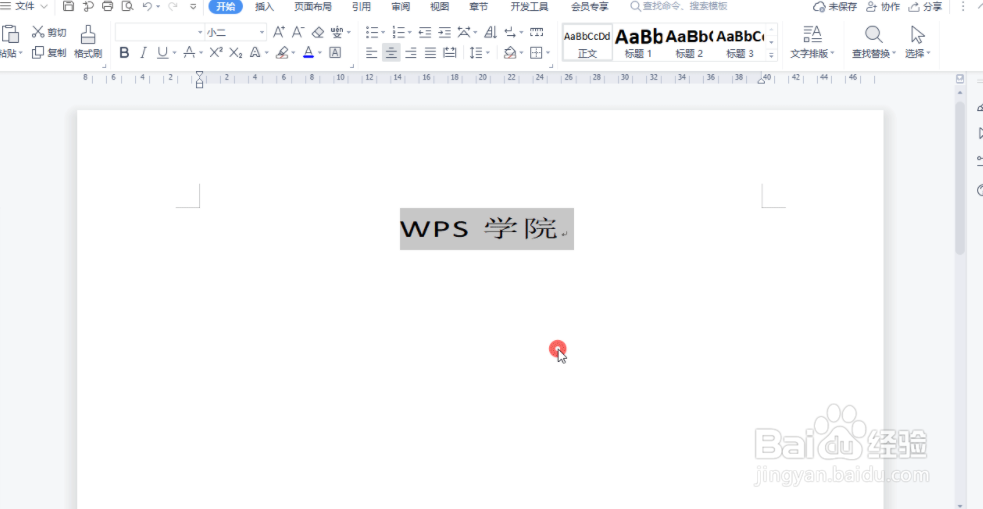Screen dimensions: 983x509
Task: Expand the styles gallery more arrow
Action: point(771,55)
